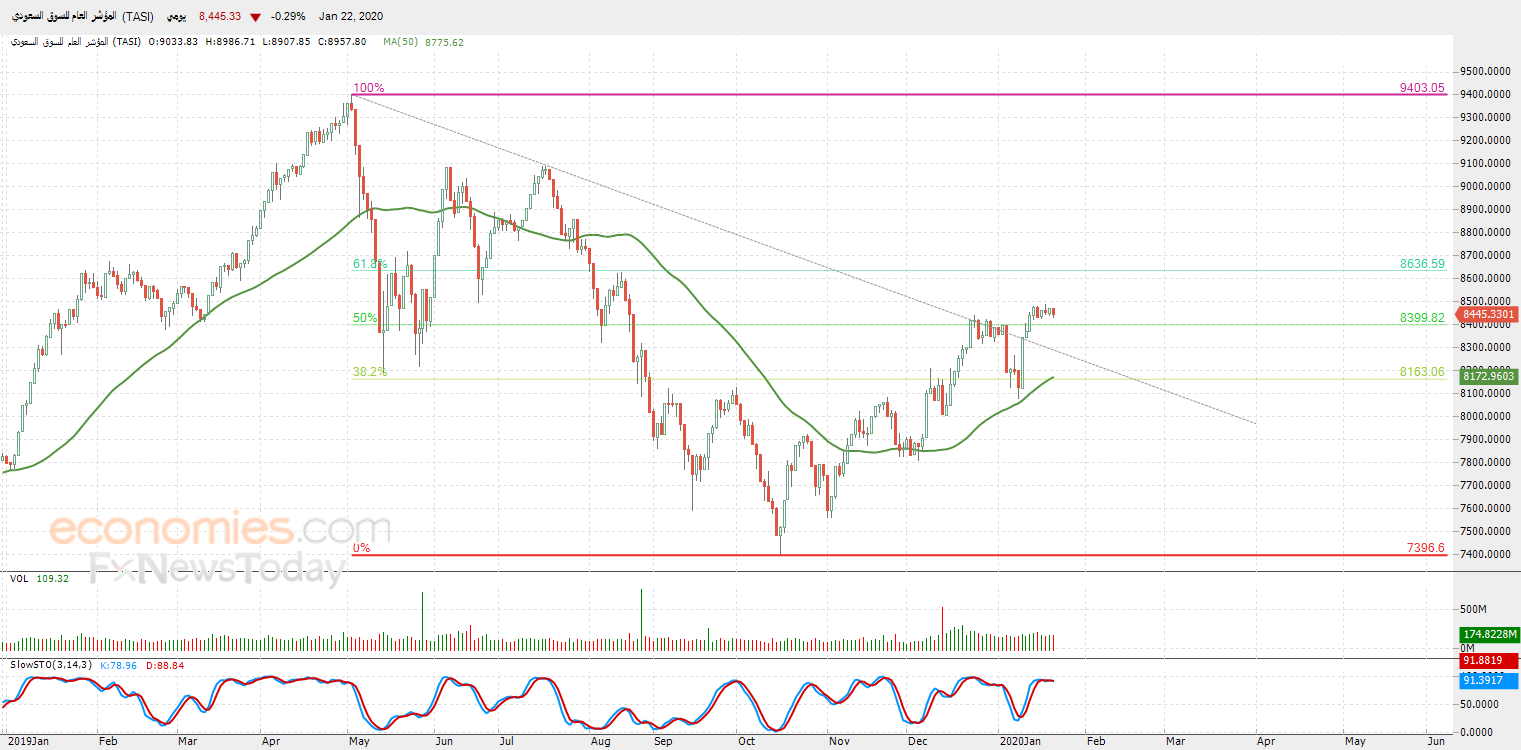
Task: Click the Aug time axis label
Action: point(599,741)
